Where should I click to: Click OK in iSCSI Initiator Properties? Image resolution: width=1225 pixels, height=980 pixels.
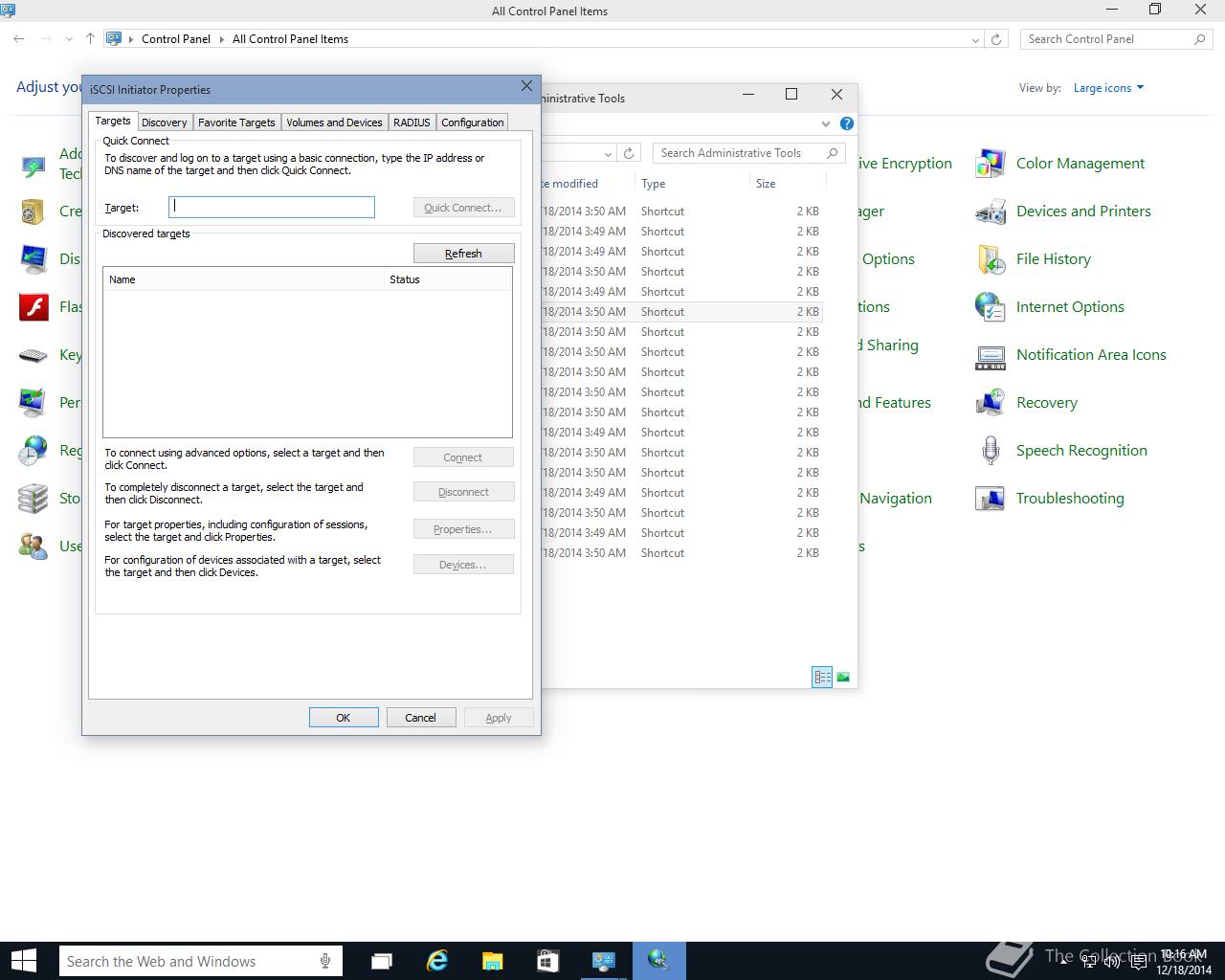343,718
